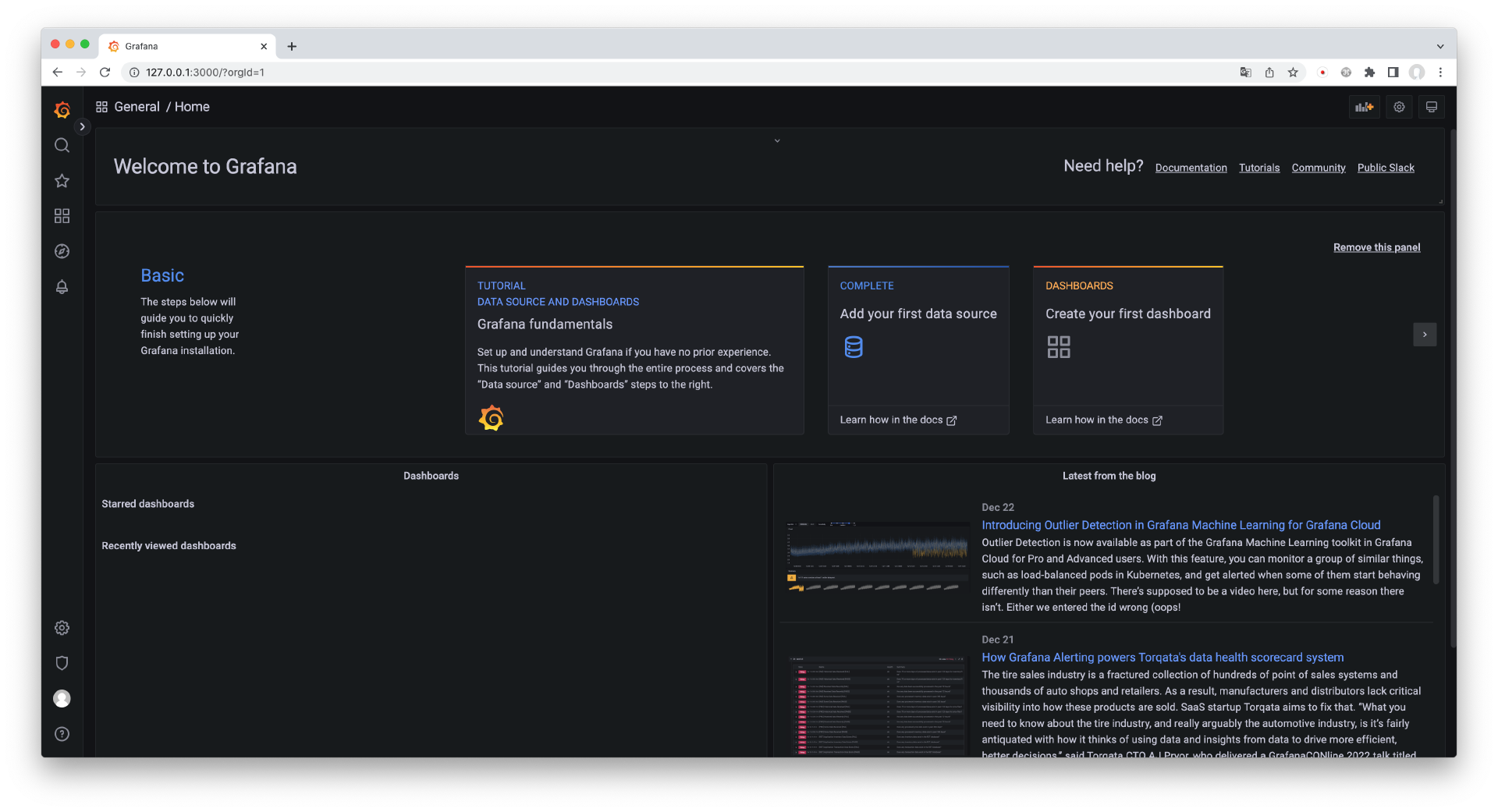1498x812 pixels.
Task: Click the data source database icon
Action: 854,347
